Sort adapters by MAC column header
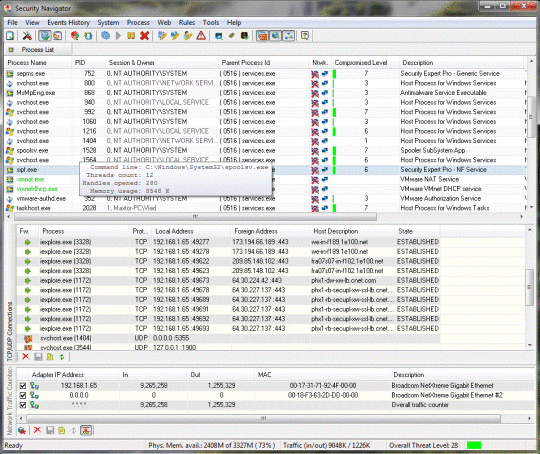The width and height of the screenshot is (540, 454). click(x=322, y=374)
